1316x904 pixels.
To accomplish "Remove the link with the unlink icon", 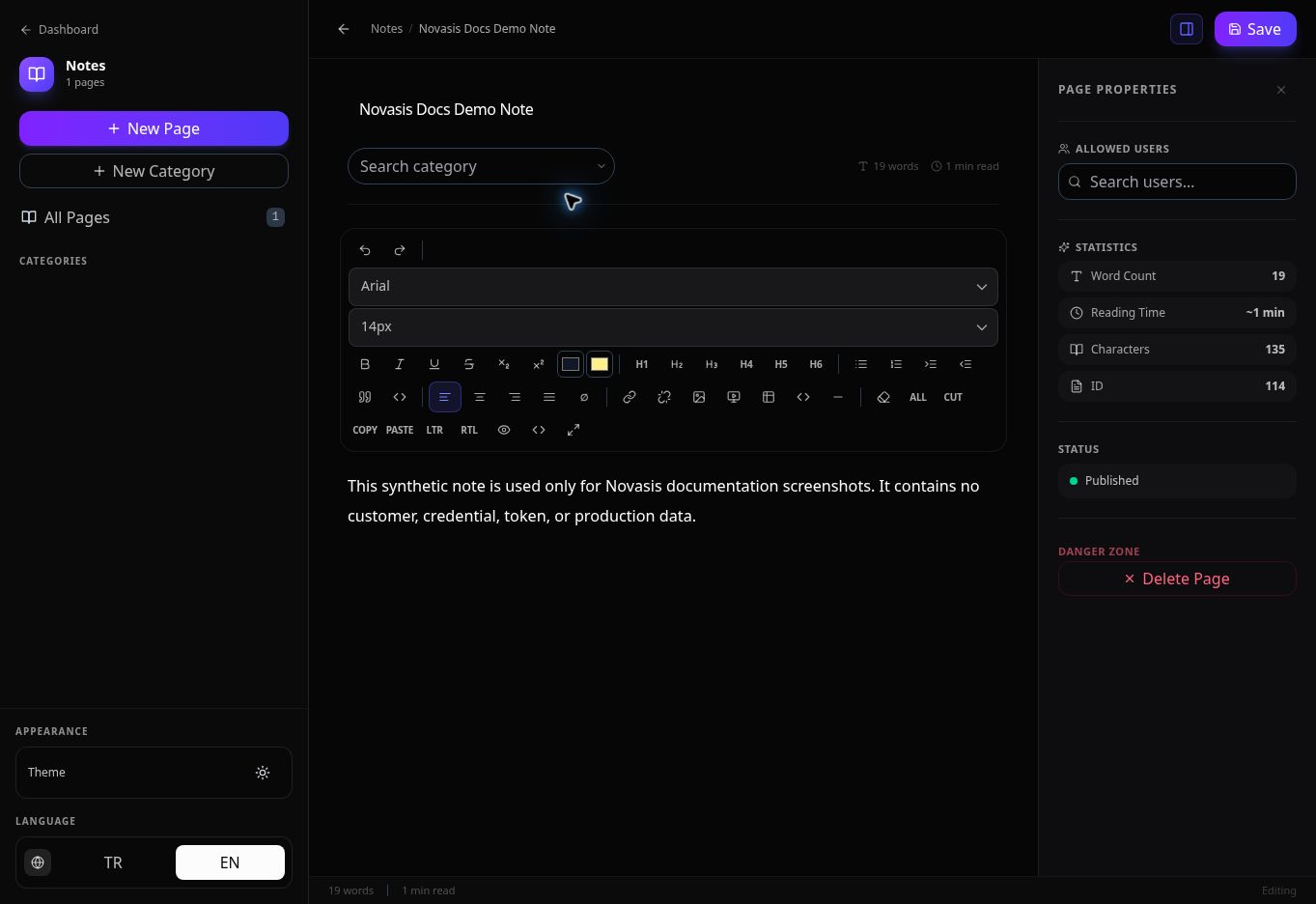I will coord(664,397).
